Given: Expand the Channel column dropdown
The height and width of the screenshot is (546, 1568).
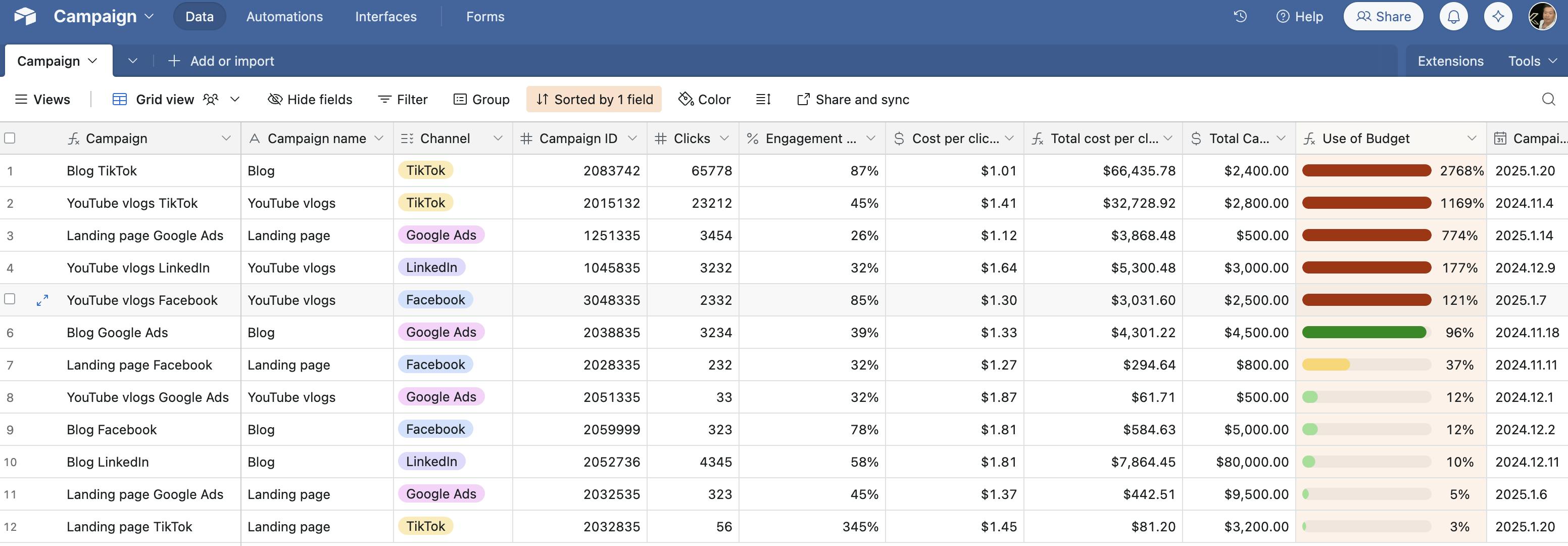Looking at the screenshot, I should pos(497,139).
